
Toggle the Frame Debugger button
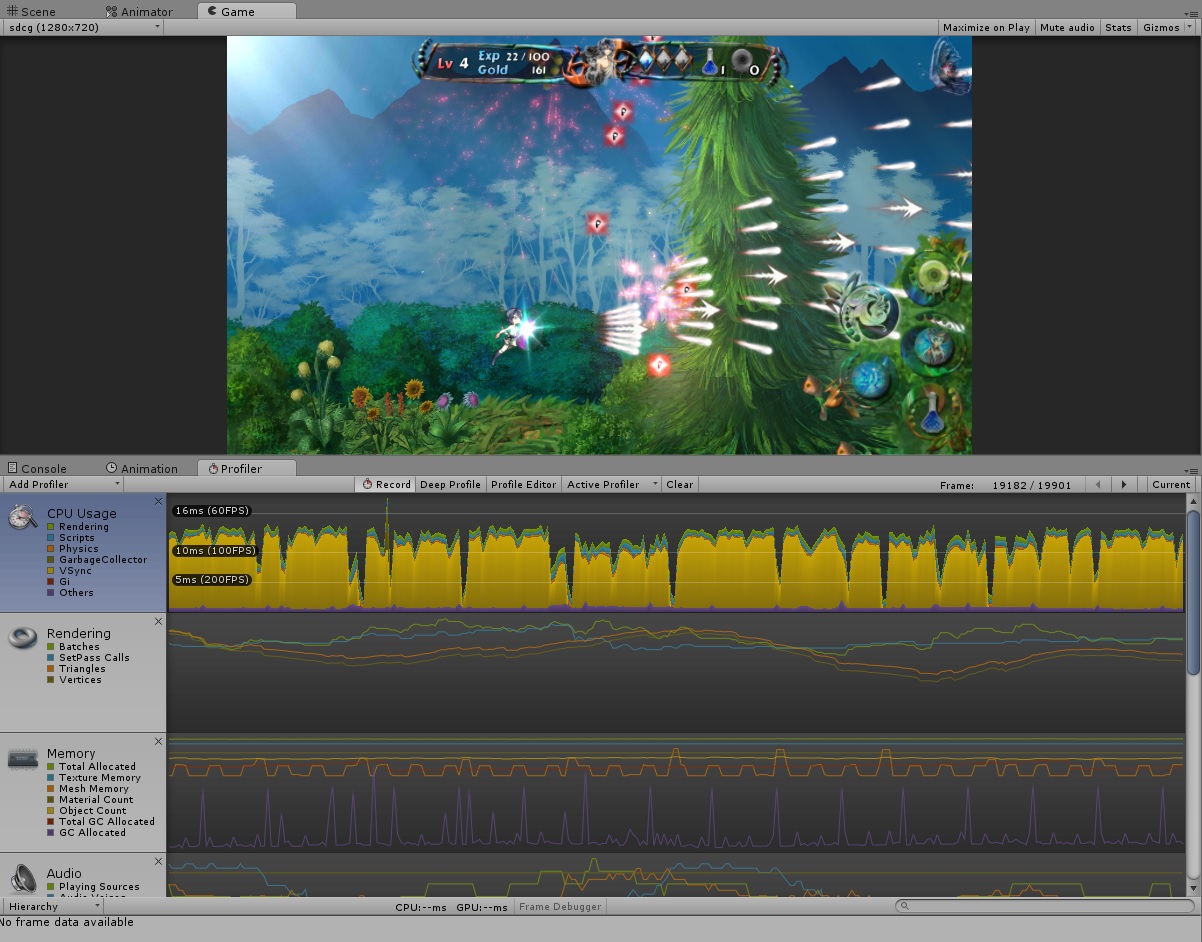(x=560, y=907)
